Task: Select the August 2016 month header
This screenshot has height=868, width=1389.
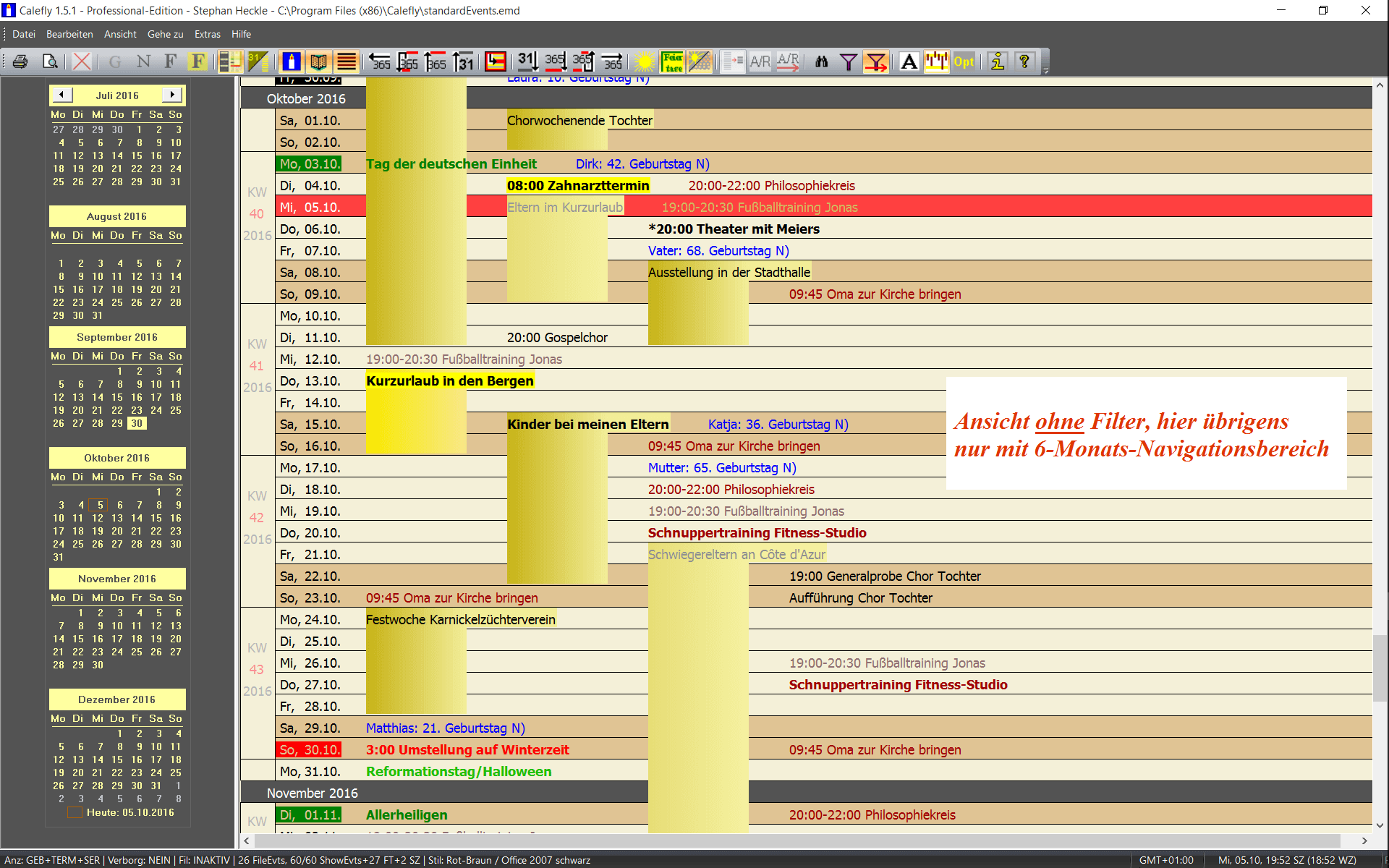Action: tap(117, 216)
